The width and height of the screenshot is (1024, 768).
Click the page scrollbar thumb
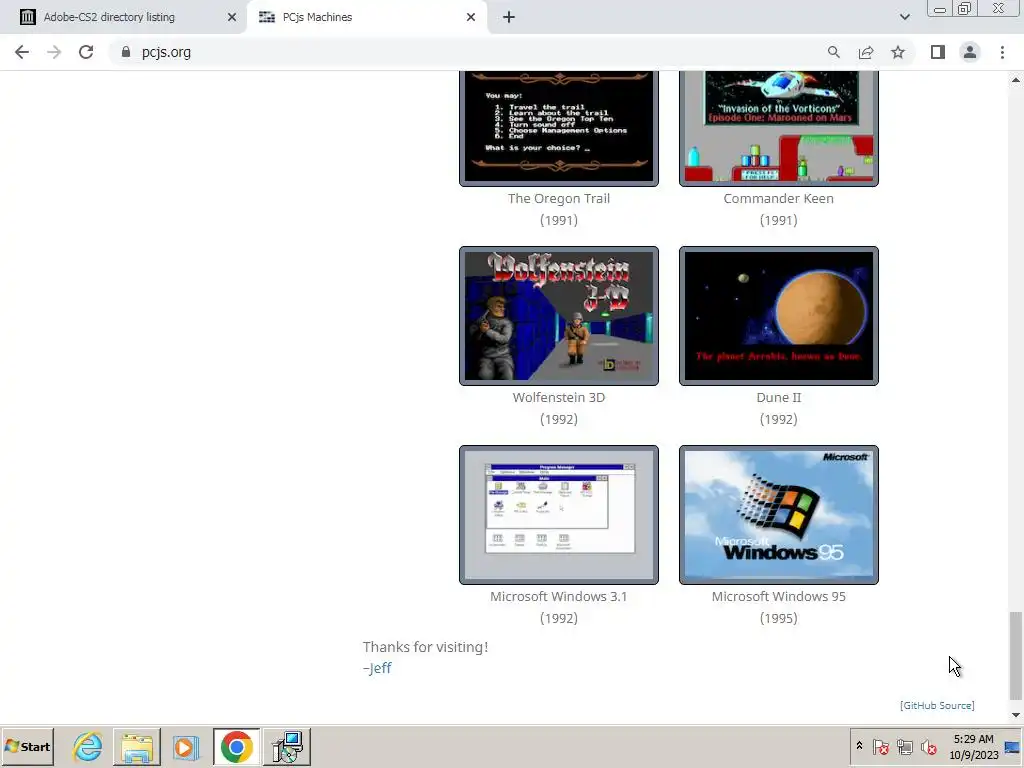pos(1015,655)
